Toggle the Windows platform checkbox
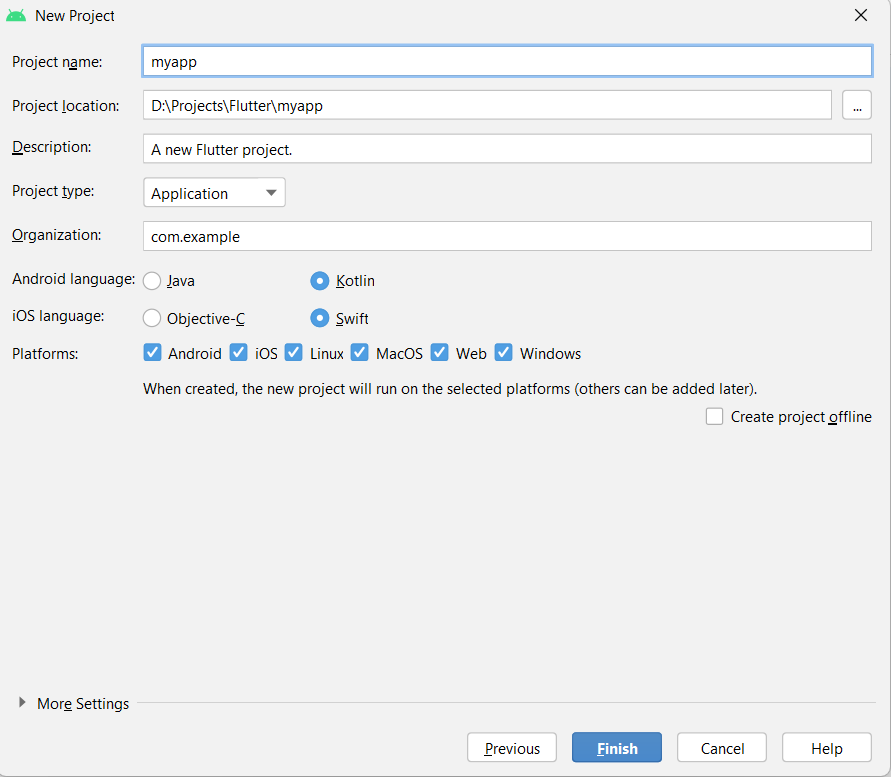 coord(503,353)
